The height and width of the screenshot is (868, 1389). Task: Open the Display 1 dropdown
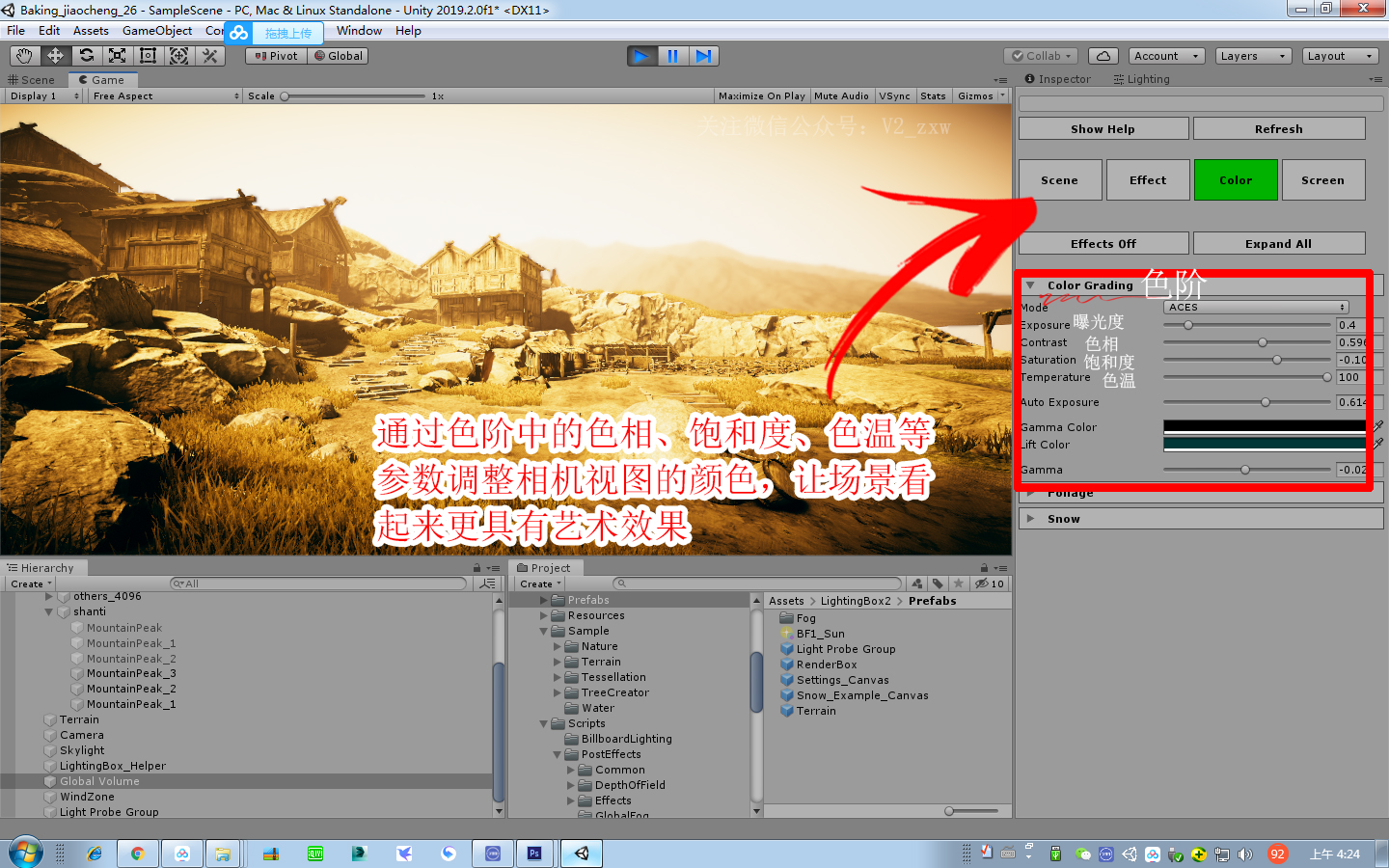pos(44,95)
